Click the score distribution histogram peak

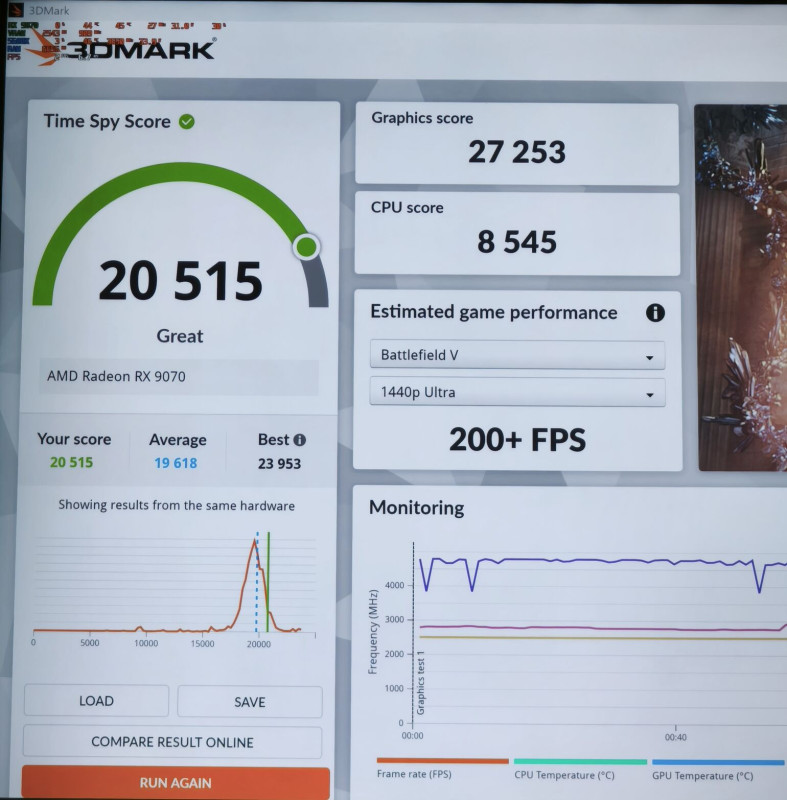coord(254,542)
